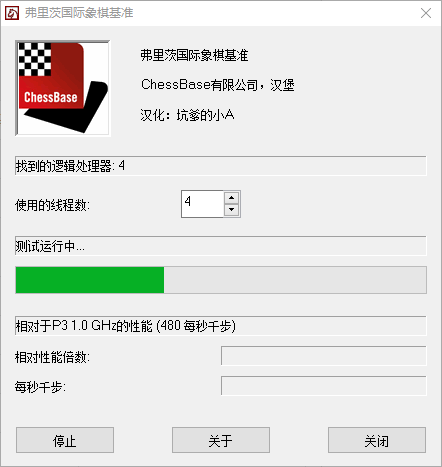Click the thread count input field
442x467 pixels.
coord(202,204)
